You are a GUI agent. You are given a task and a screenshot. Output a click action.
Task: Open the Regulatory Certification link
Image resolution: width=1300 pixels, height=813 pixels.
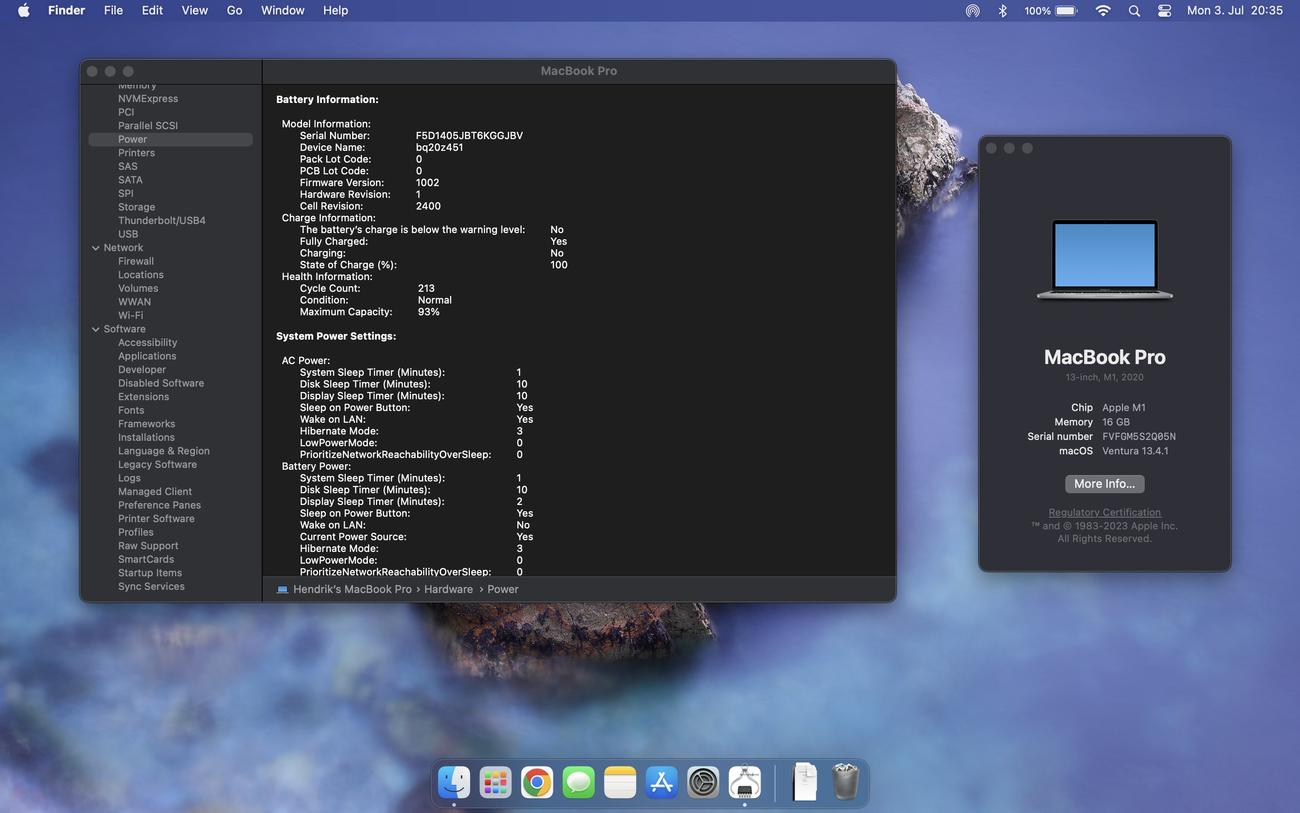pyautogui.click(x=1104, y=513)
